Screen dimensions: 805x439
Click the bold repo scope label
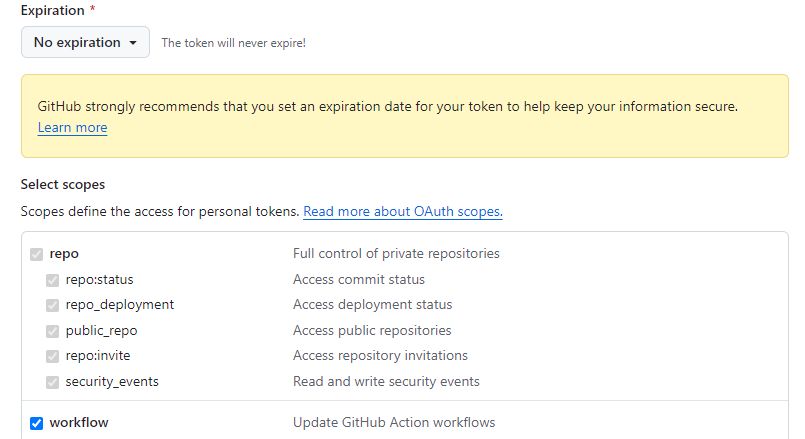64,254
